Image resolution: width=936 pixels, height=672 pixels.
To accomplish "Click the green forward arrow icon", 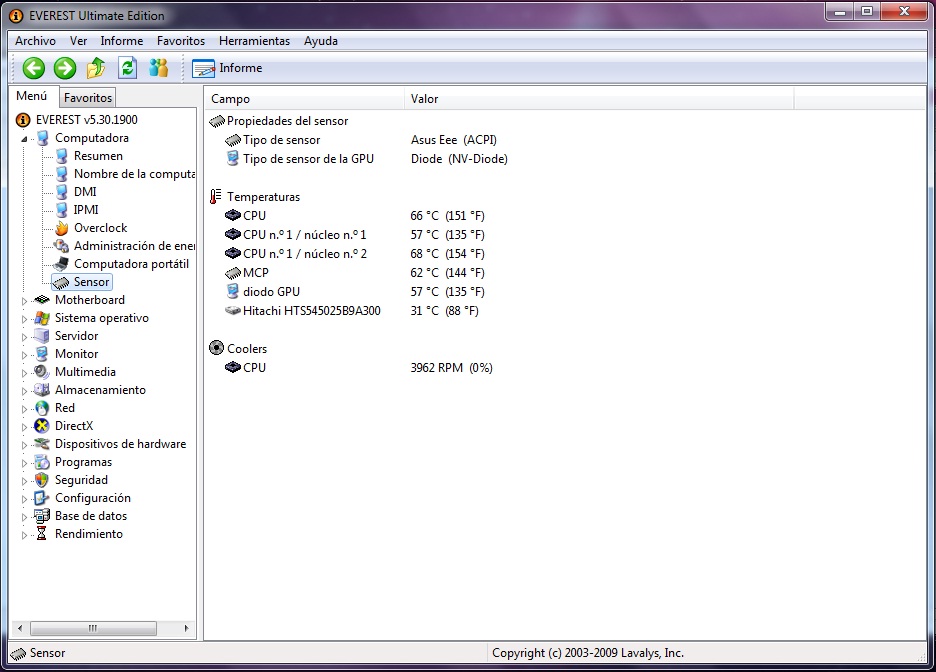I will click(65, 68).
